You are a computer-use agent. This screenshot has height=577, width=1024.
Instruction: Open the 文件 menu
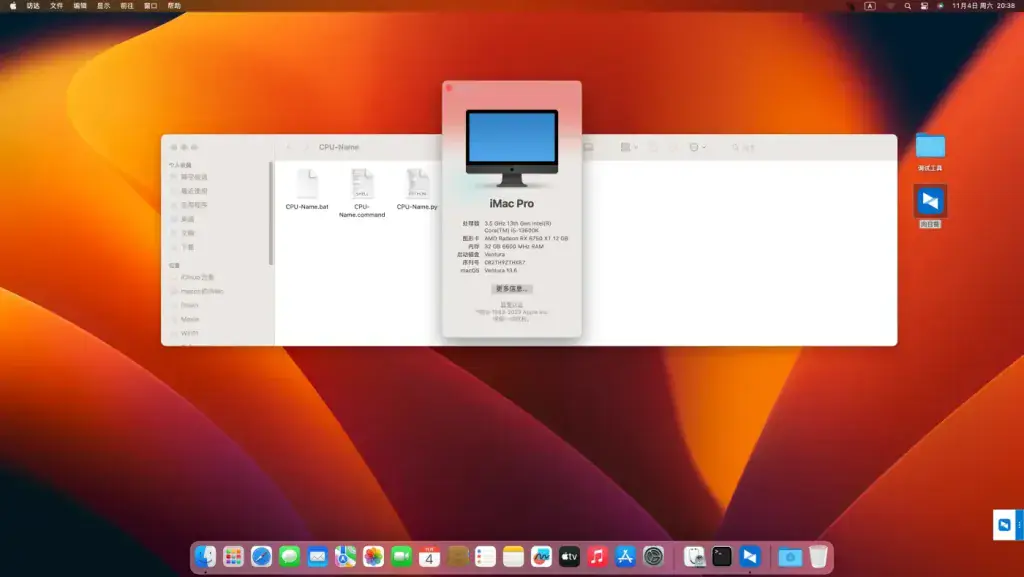[57, 6]
